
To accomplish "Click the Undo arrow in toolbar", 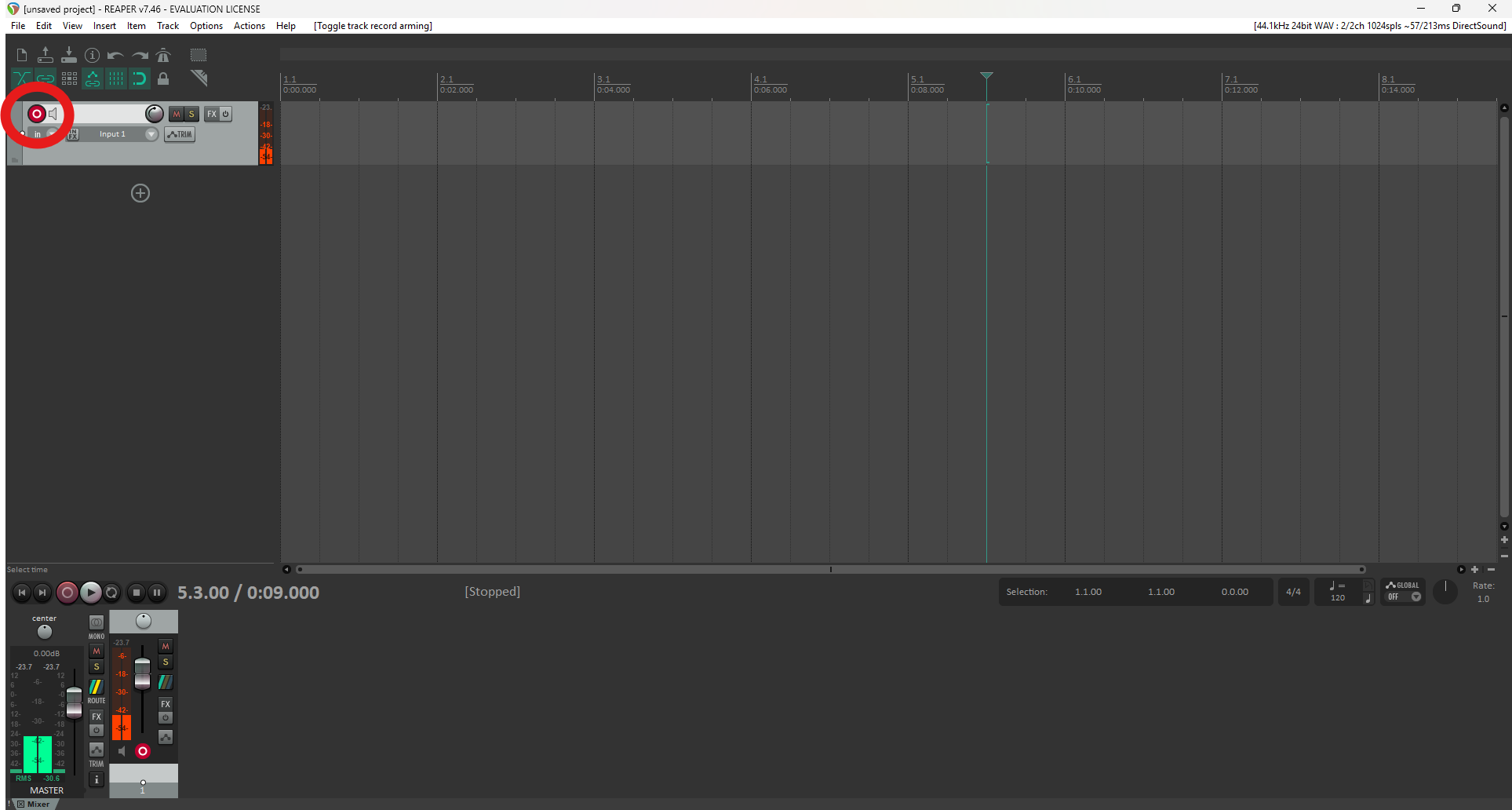I will pyautogui.click(x=115, y=55).
